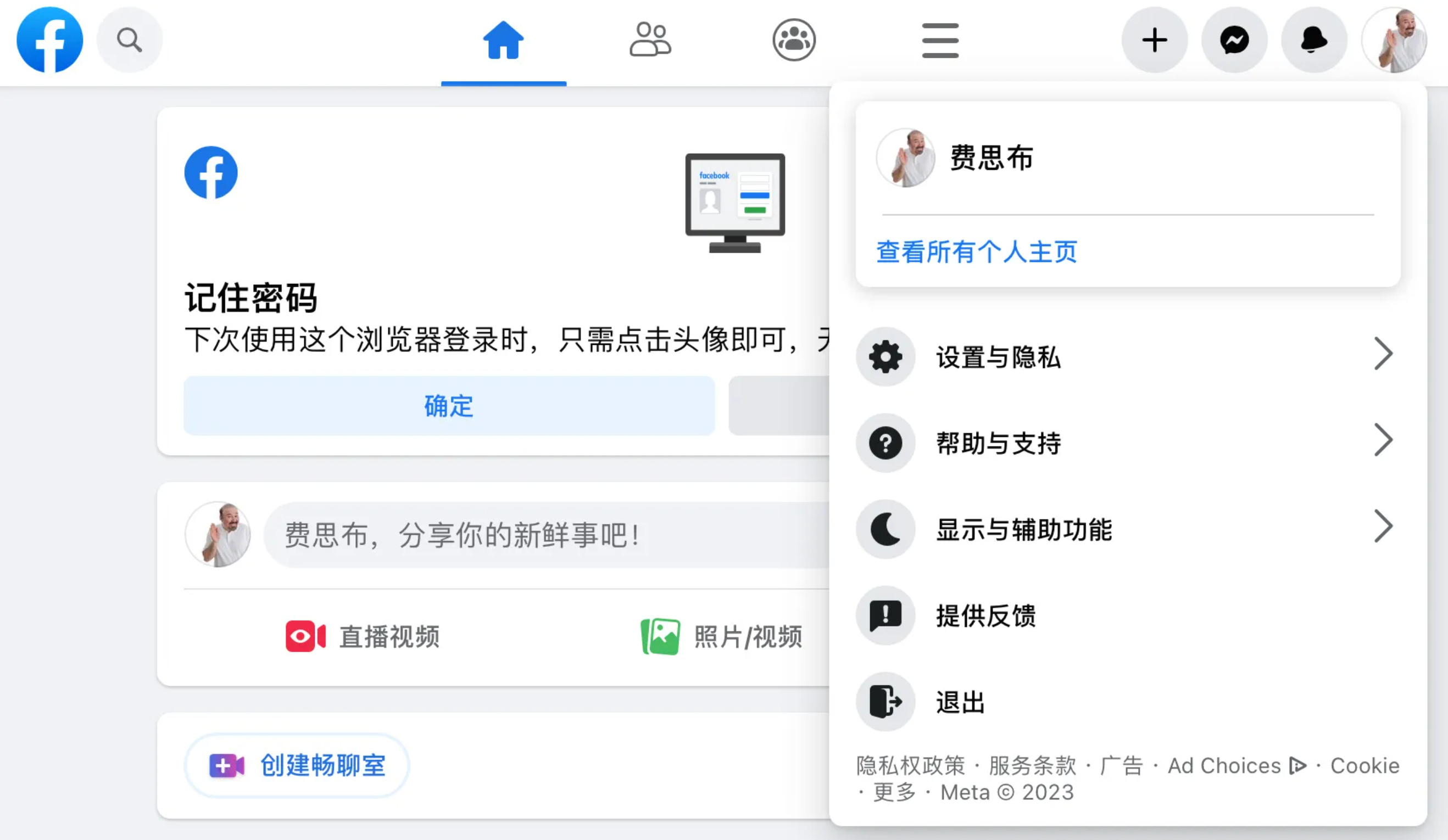This screenshot has height=840, width=1448.
Task: Open the notifications bell
Action: pos(1314,40)
